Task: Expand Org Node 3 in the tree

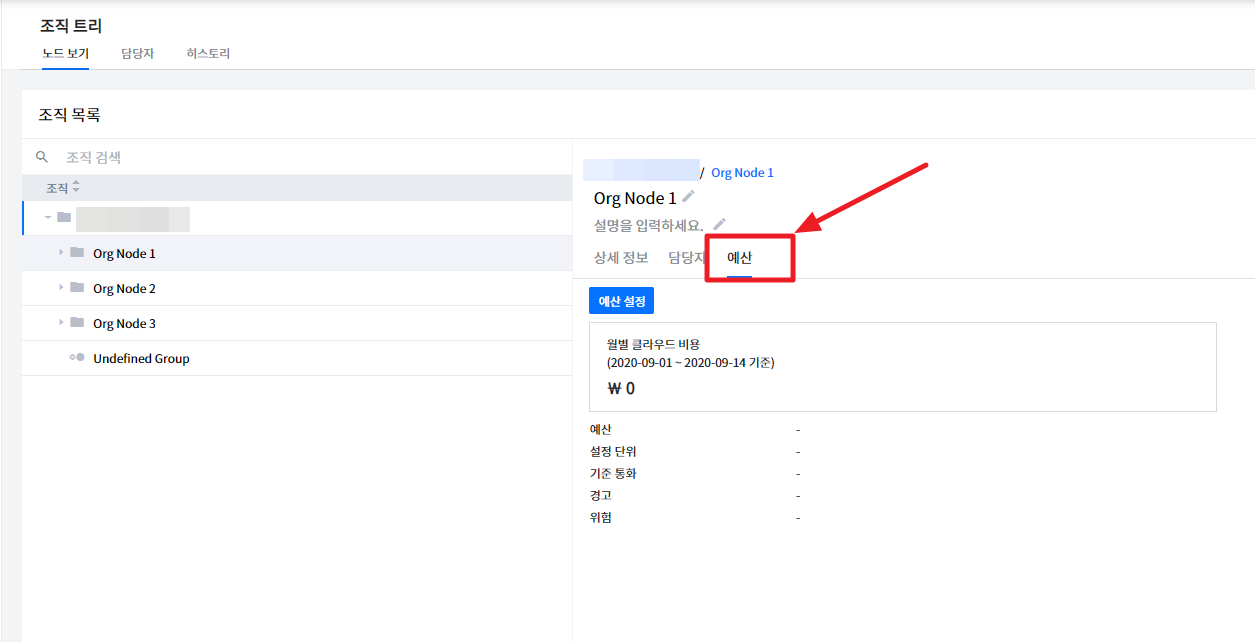Action: [x=61, y=323]
